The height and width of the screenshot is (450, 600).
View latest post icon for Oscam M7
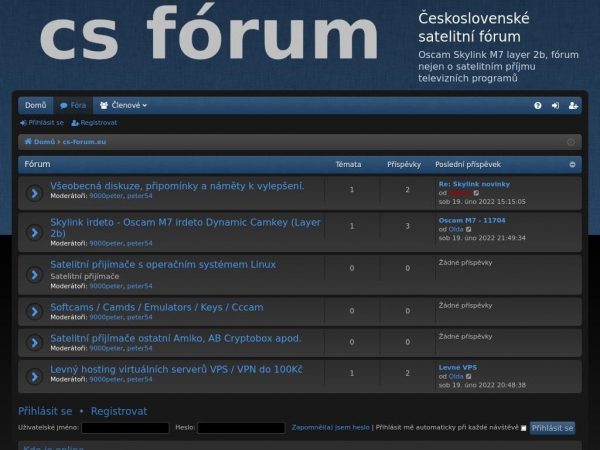[469, 230]
